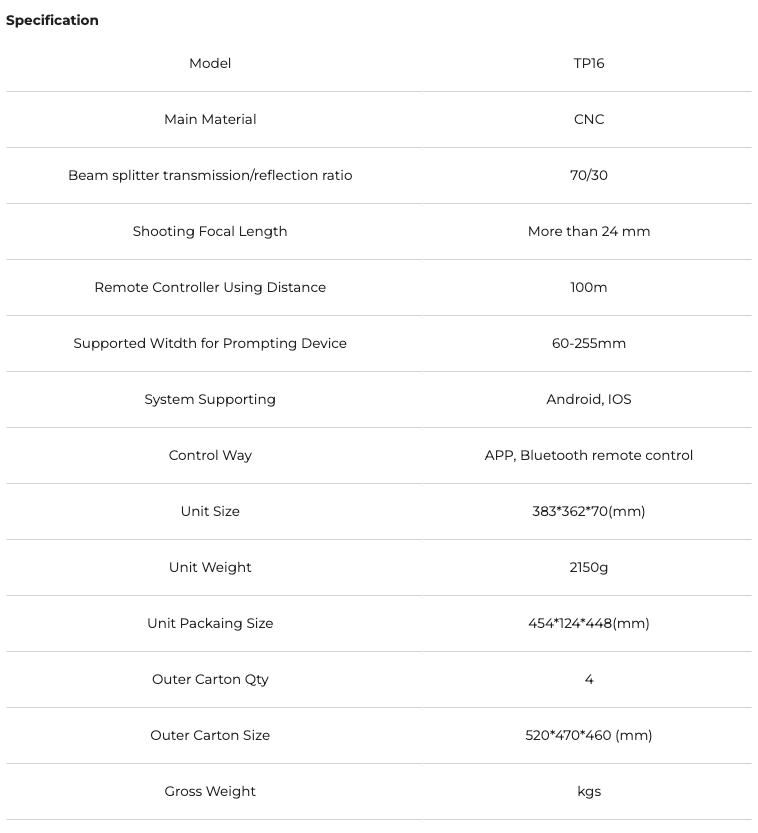Screen dimensions: 758x833
Task: Click the 2150g unit weight value
Action: coord(589,567)
